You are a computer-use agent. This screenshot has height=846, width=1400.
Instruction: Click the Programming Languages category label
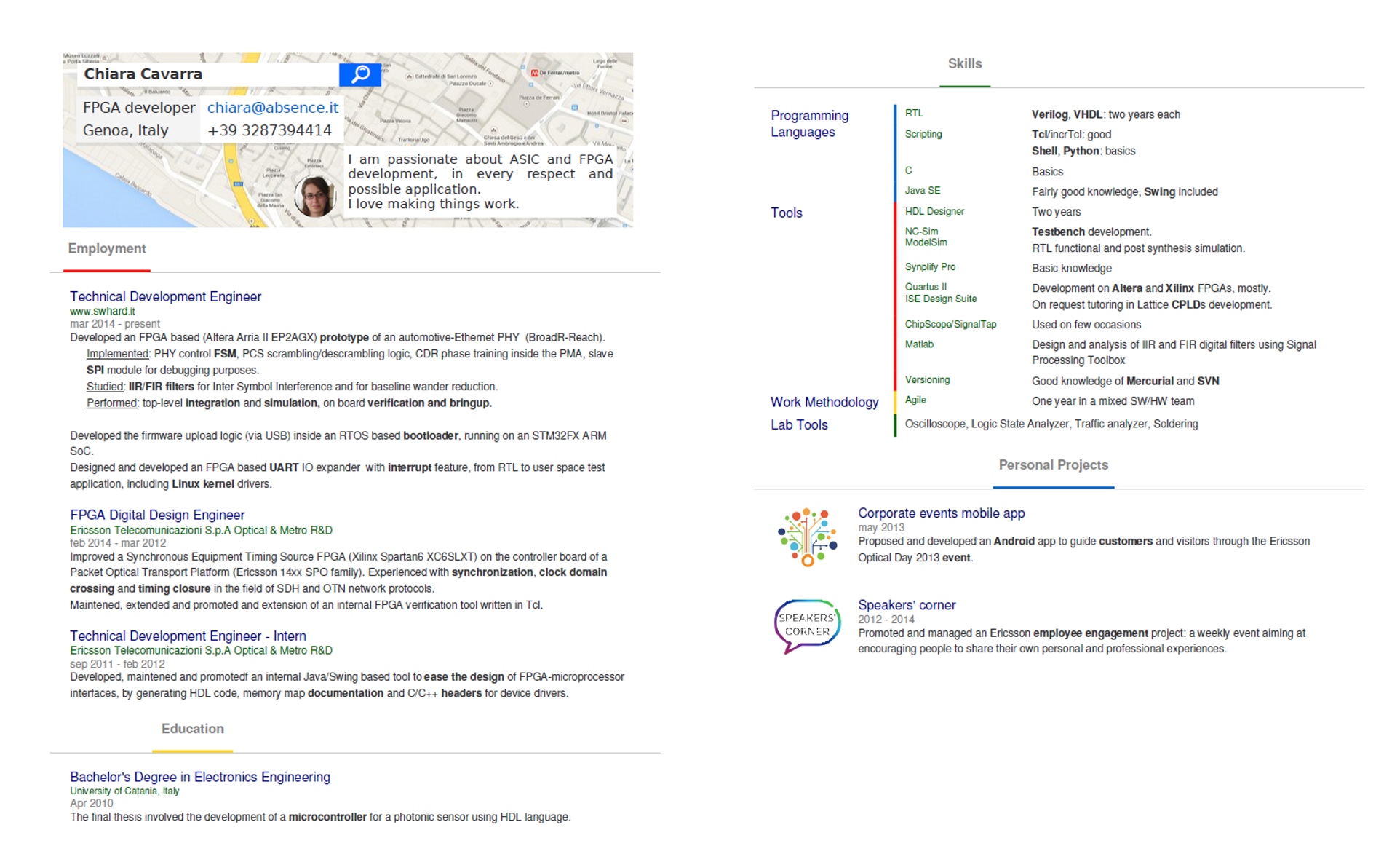click(809, 124)
